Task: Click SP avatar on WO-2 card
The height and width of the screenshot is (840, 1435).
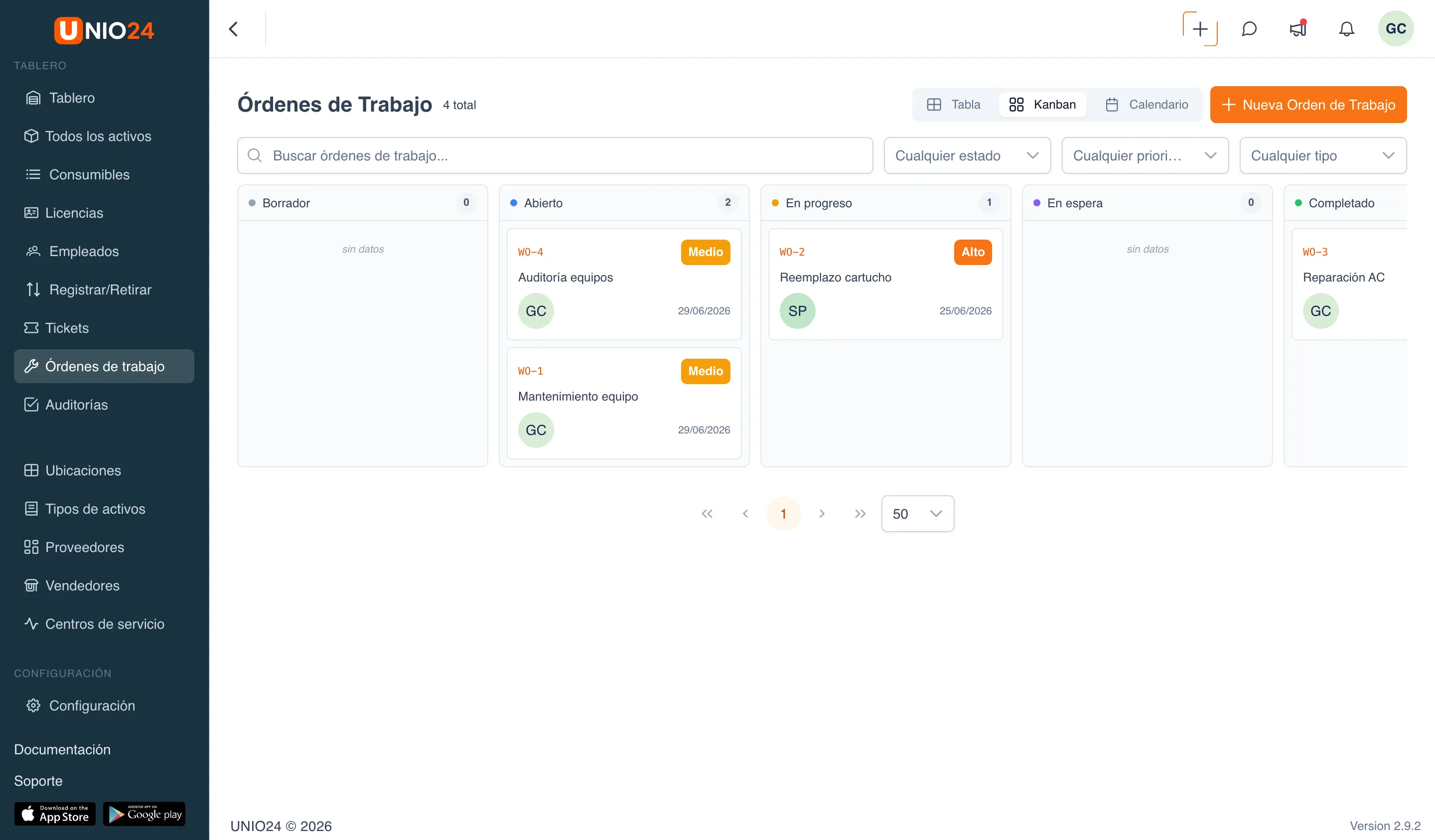Action: 797,311
